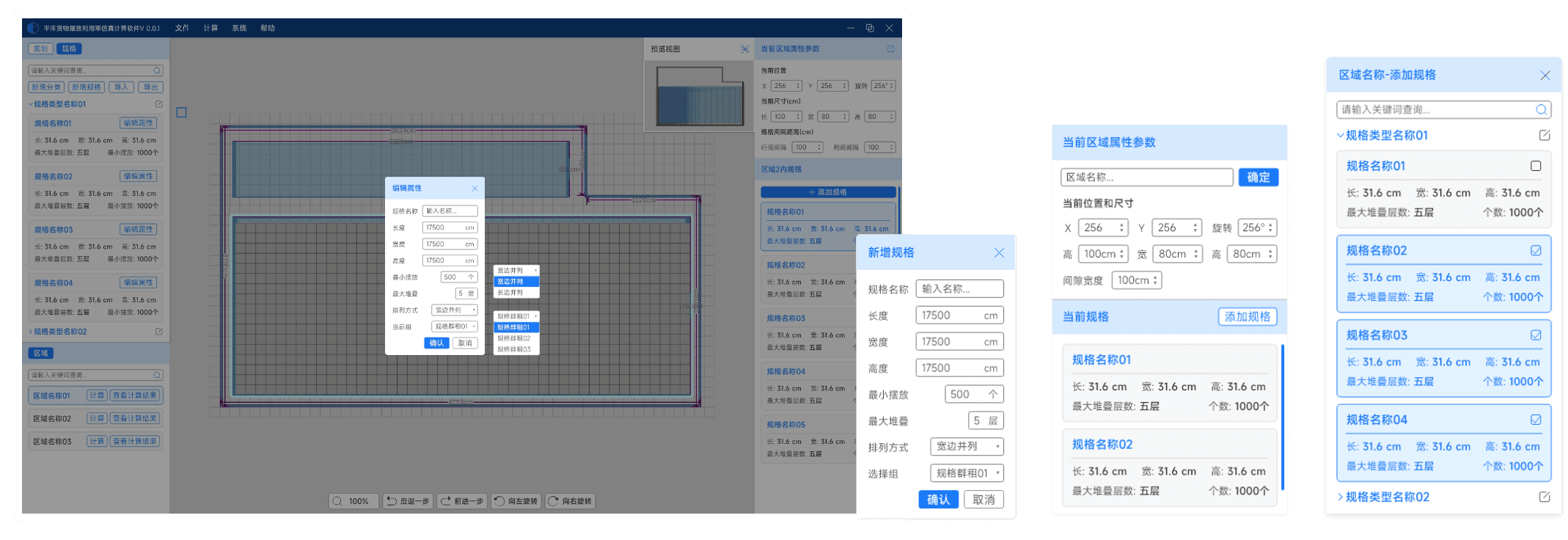Viewport: 1568px width, 540px height.
Task: Switch to the 规划 tab
Action: (40, 48)
